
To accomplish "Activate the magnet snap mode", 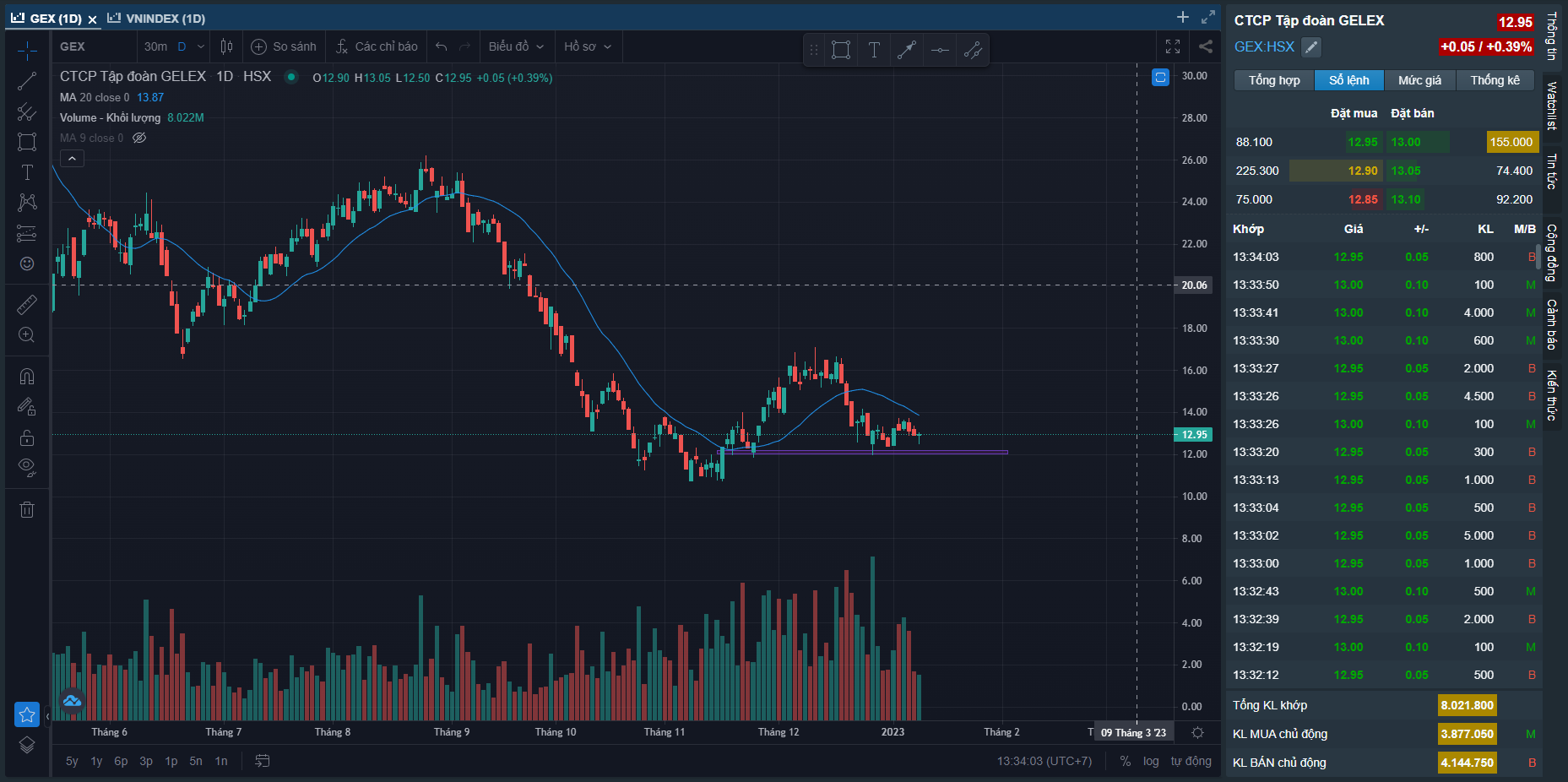I will point(27,377).
